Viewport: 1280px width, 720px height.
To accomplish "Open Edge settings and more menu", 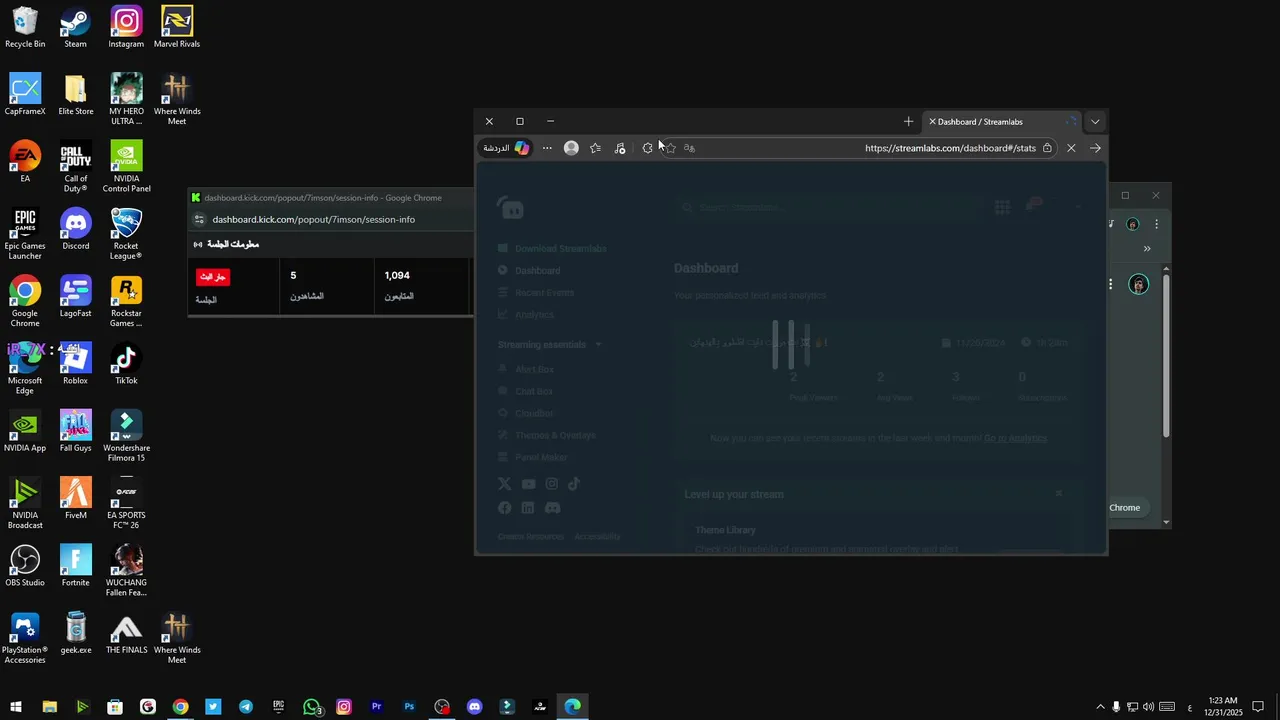I will pyautogui.click(x=547, y=148).
